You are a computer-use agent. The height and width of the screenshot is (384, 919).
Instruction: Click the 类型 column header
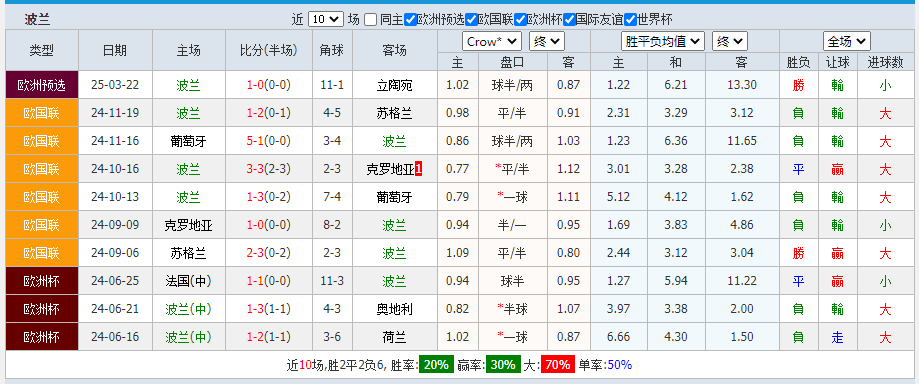42,50
